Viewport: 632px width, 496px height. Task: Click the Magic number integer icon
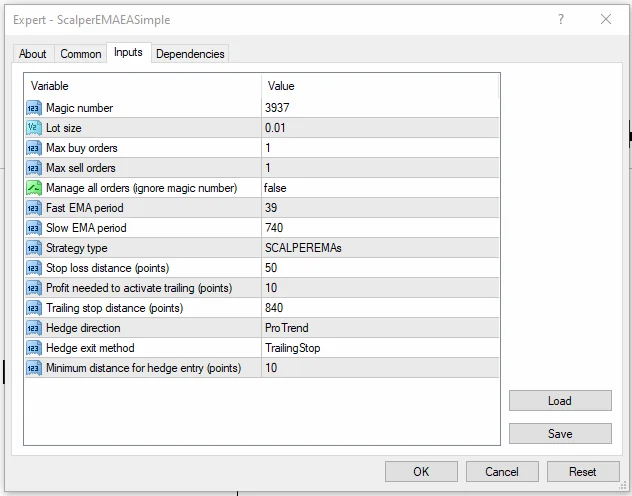[34, 108]
